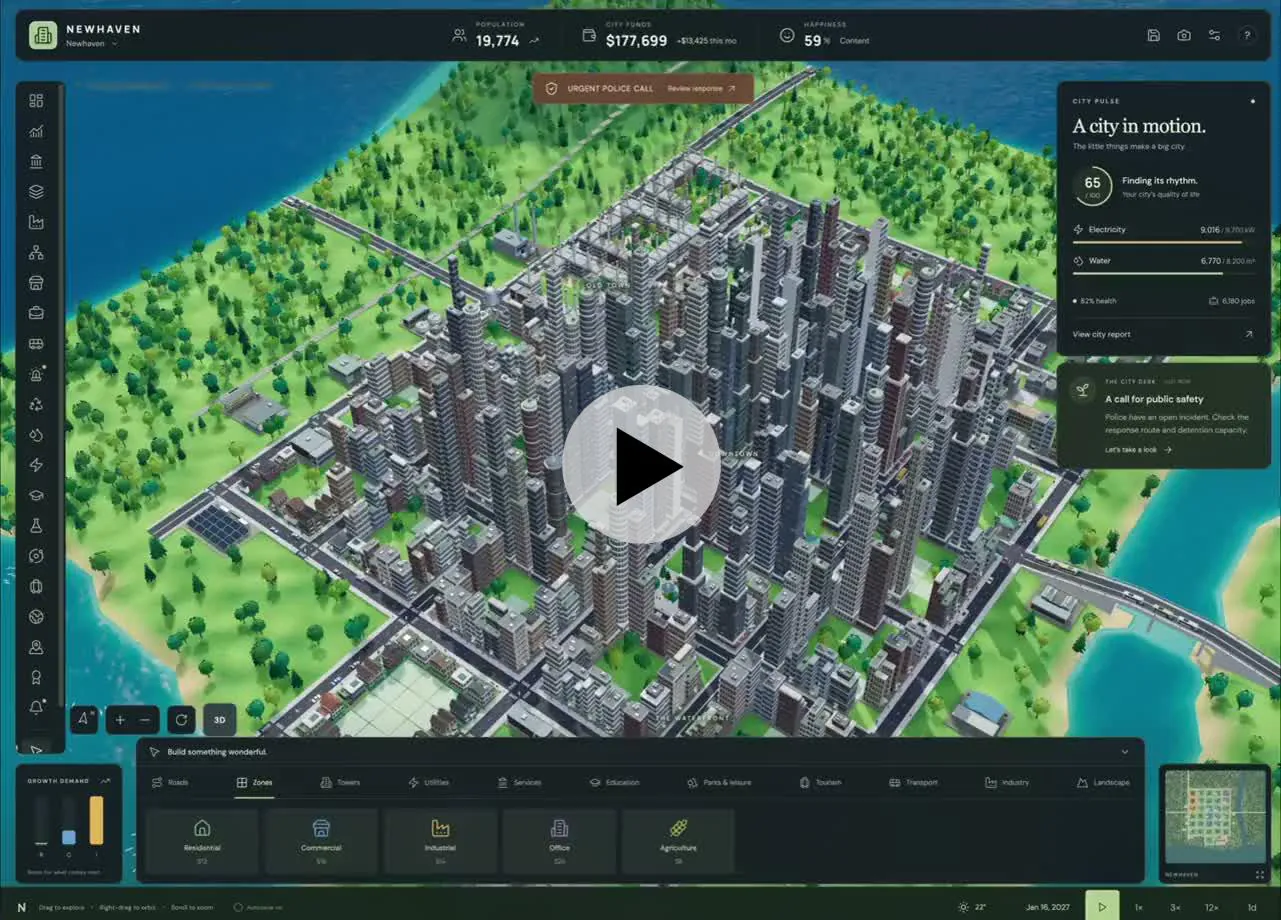Select the Residential zone card
Viewport: 1281px width, 920px height.
tap(202, 841)
